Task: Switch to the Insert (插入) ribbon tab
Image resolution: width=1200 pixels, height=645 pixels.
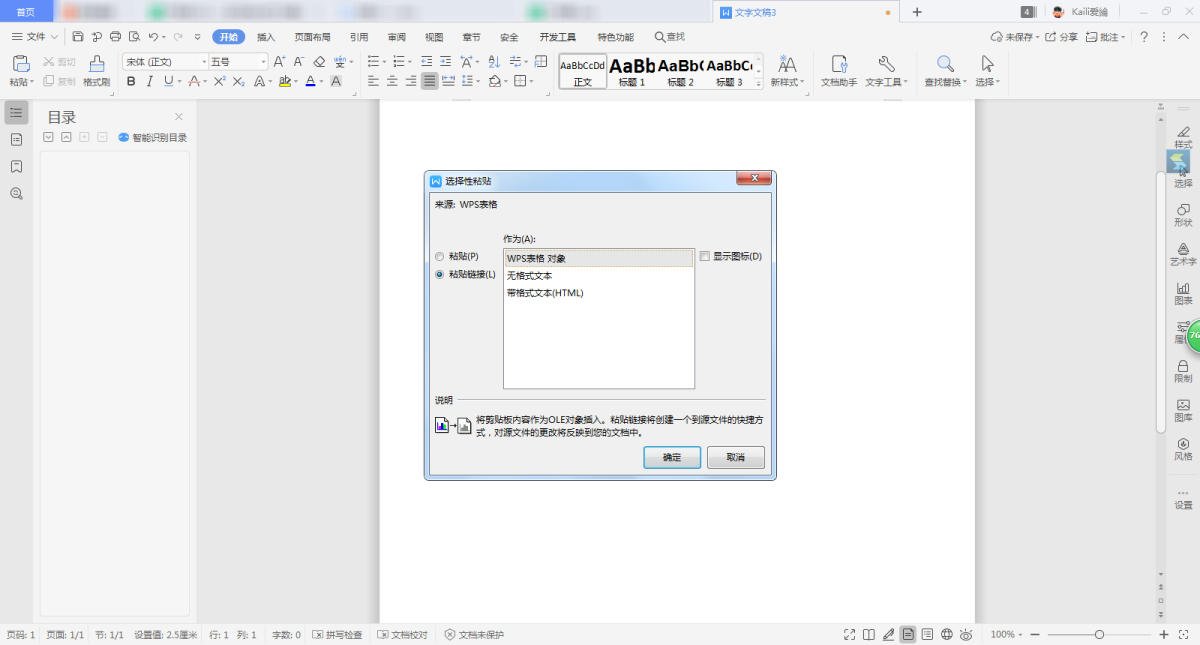Action: [266, 37]
